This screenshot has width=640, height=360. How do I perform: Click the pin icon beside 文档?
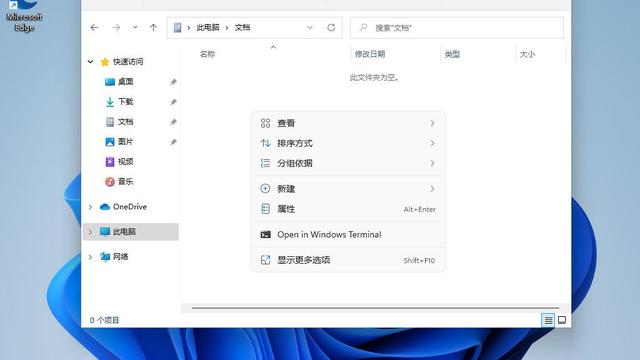pyautogui.click(x=173, y=122)
